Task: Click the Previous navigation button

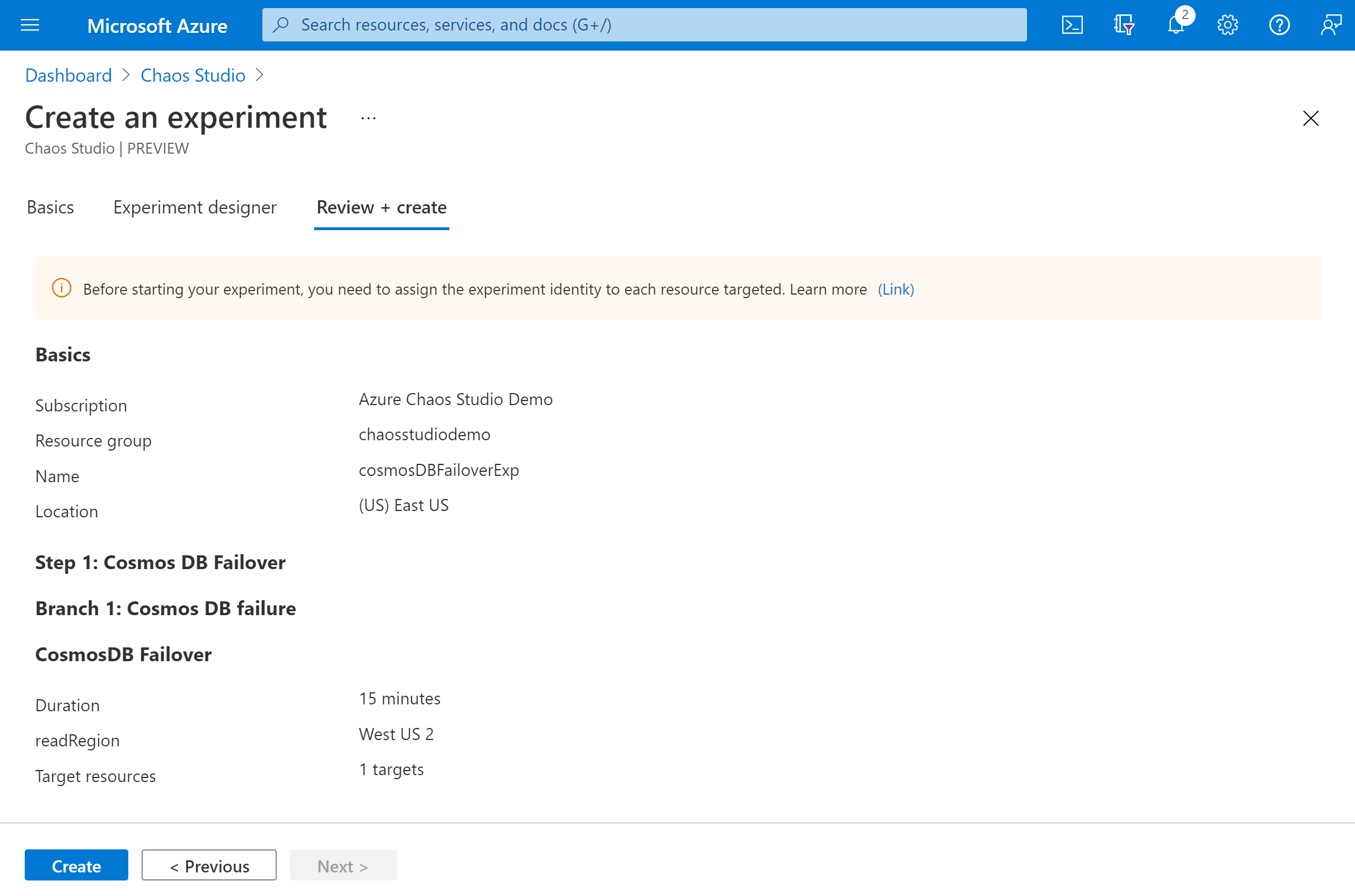Action: [x=209, y=865]
